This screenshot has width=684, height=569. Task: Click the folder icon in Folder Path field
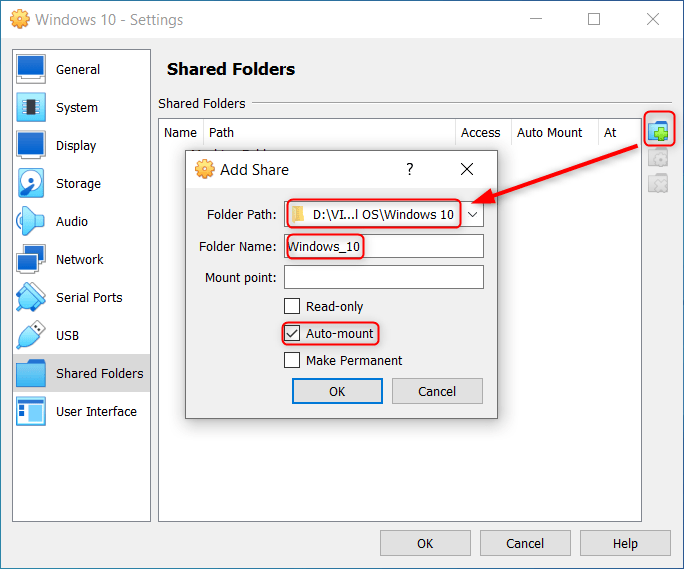tap(298, 214)
